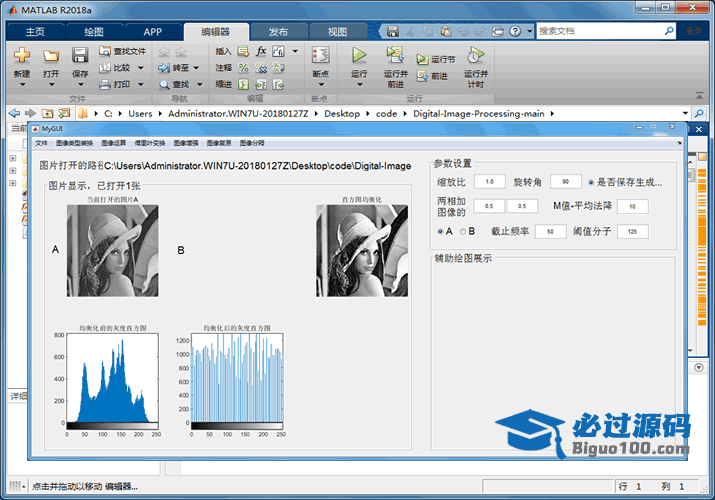Click the Open (打开) folder icon

[51, 56]
